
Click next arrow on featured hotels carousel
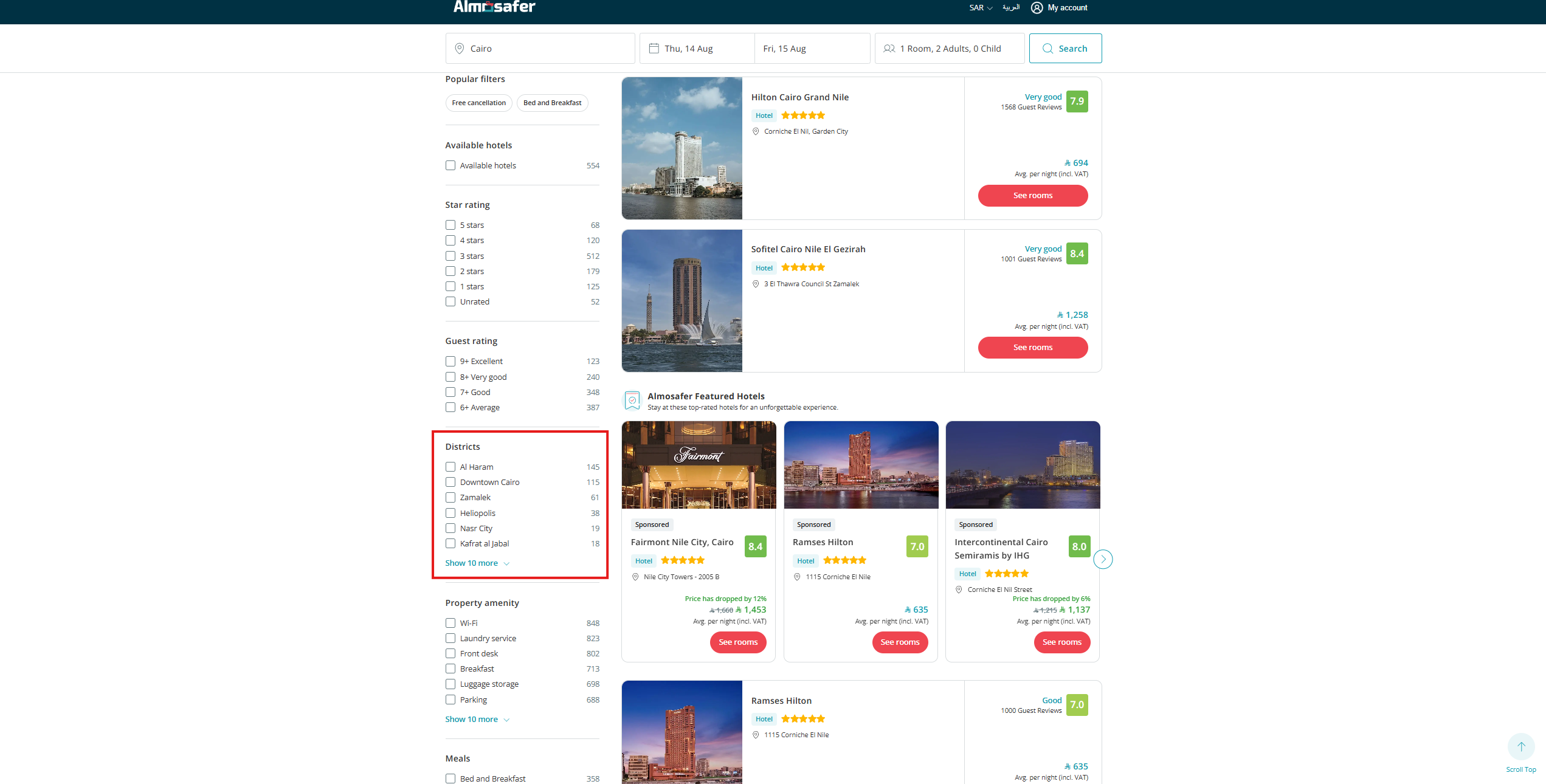pos(1103,559)
